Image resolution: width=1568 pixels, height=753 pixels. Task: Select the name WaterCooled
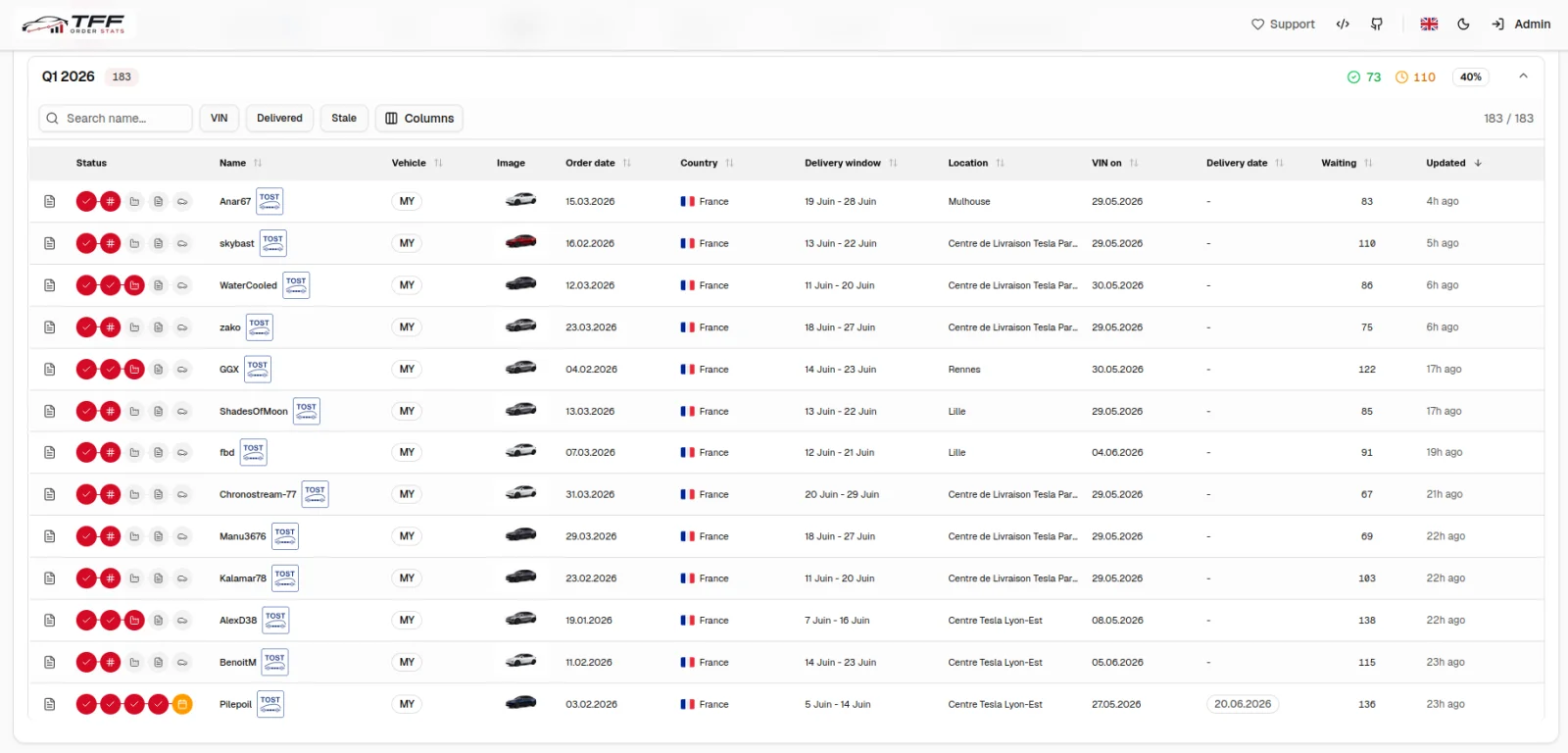(x=248, y=285)
